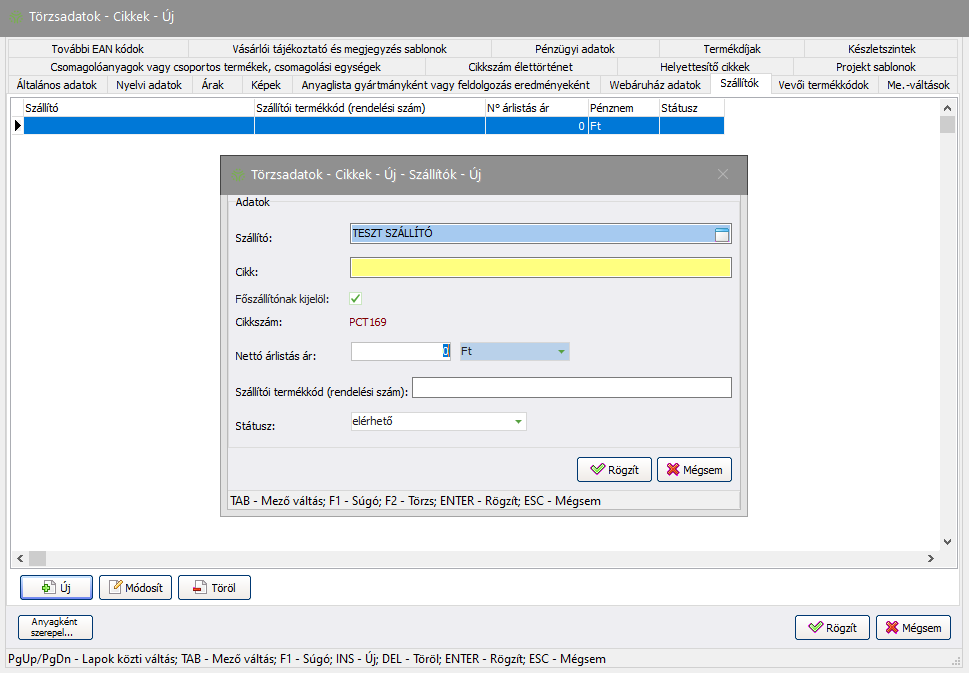The width and height of the screenshot is (969, 673).
Task: Confirm dialog with Rögzít checkmark button
Action: 614,469
